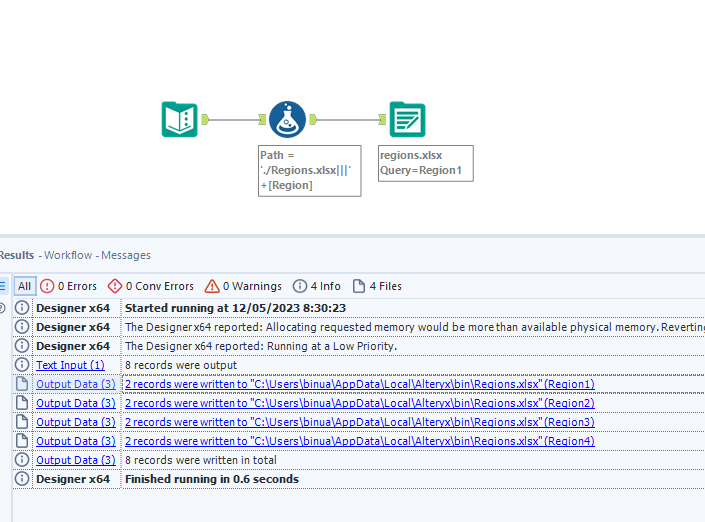The height and width of the screenshot is (522, 705).
Task: Open the Regions.xlsx (Region2) file link
Action: pyautogui.click(x=360, y=403)
